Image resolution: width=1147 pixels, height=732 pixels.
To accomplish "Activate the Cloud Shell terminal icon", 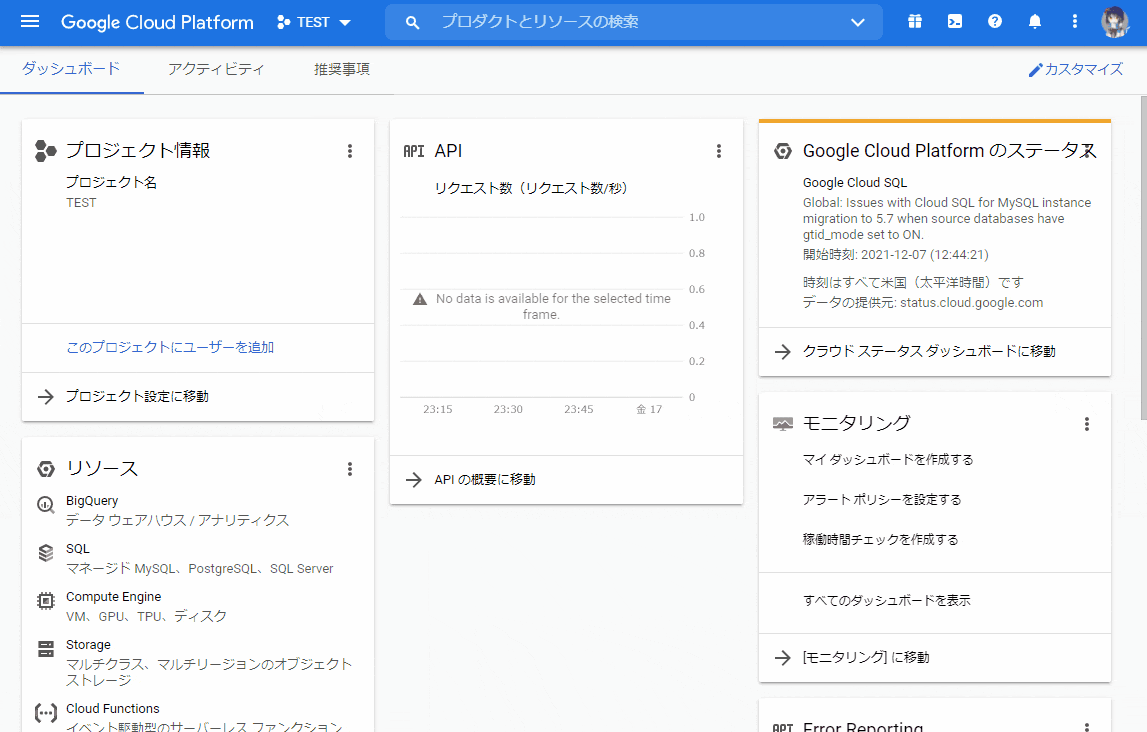I will (954, 21).
